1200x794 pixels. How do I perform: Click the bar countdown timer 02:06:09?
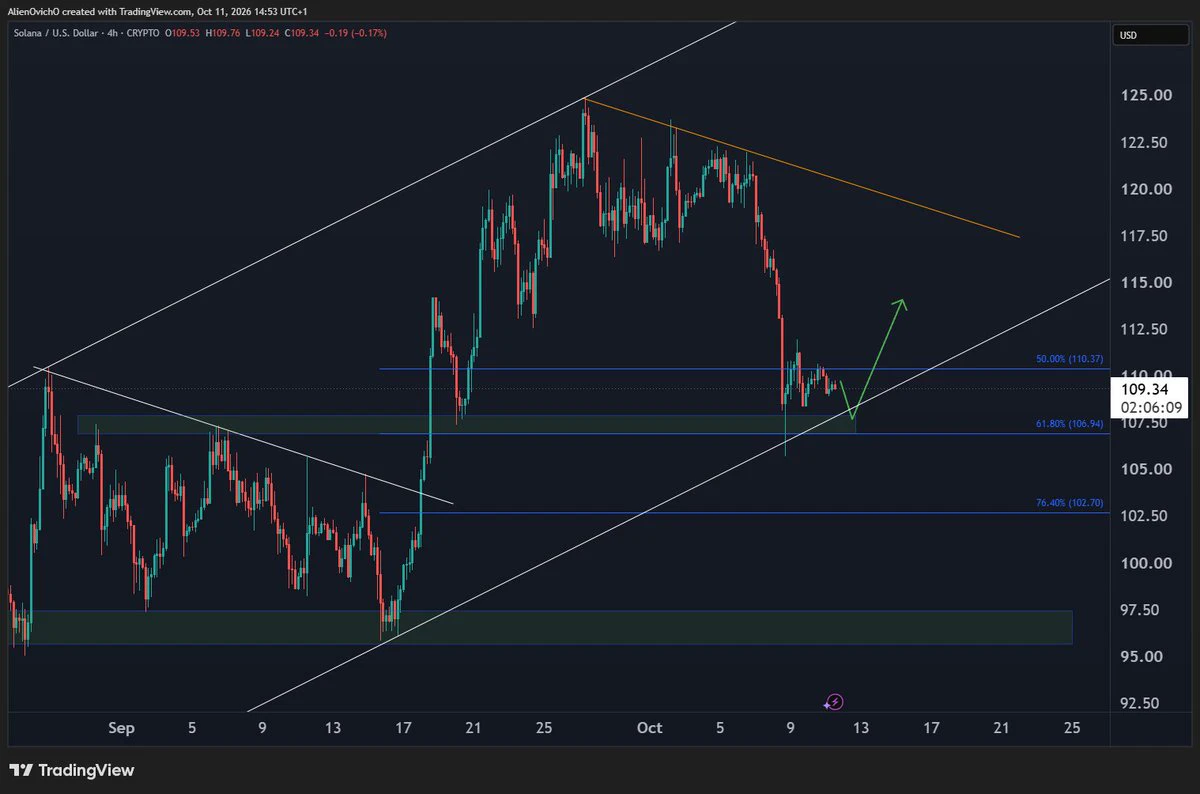coord(1152,407)
